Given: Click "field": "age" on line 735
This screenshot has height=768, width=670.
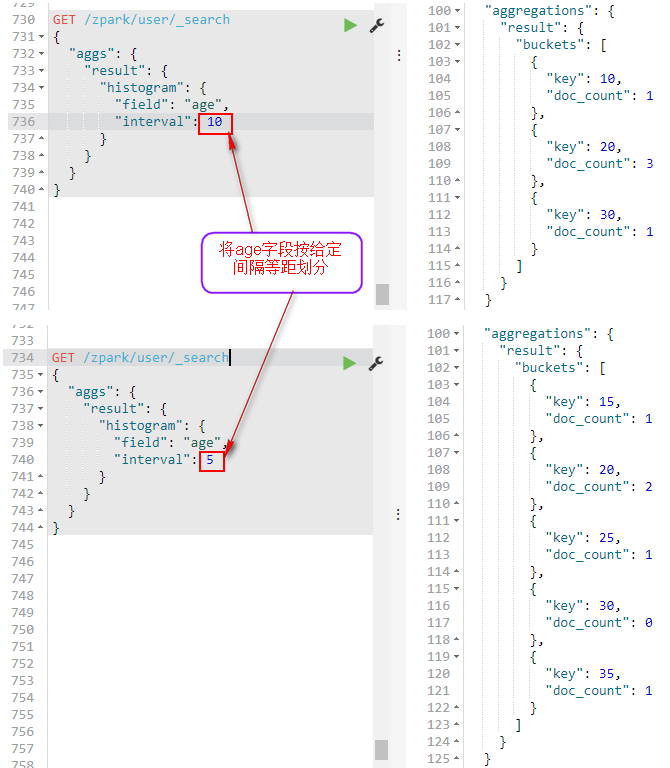Looking at the screenshot, I should coord(171,105).
